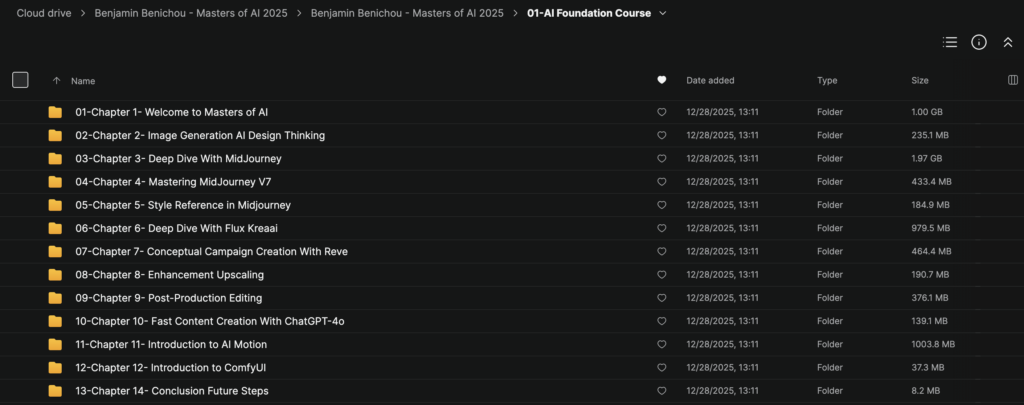The width and height of the screenshot is (1024, 405).
Task: Sort list by Type column header
Action: coord(827,80)
